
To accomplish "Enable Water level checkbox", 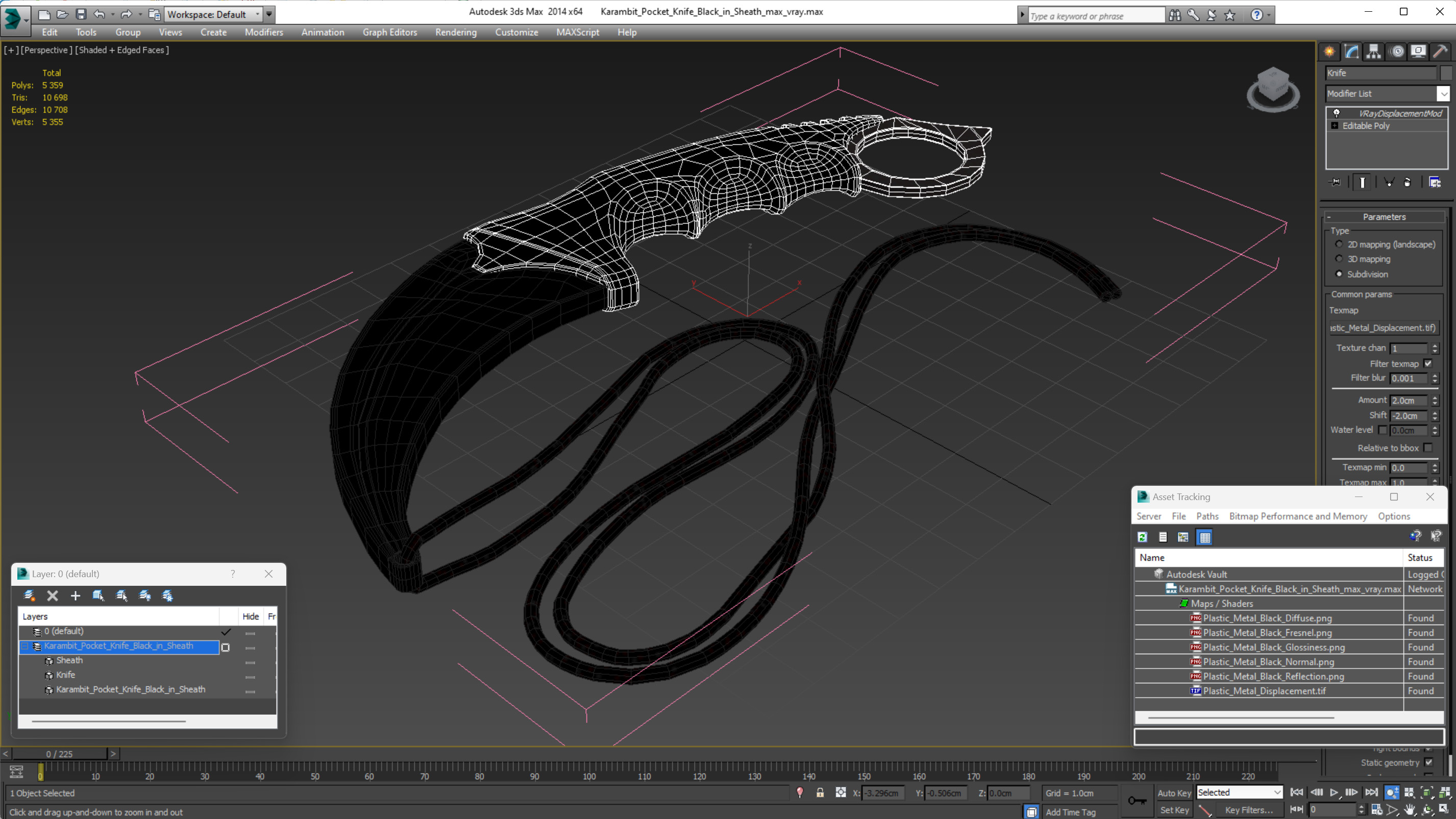I will 1383,430.
